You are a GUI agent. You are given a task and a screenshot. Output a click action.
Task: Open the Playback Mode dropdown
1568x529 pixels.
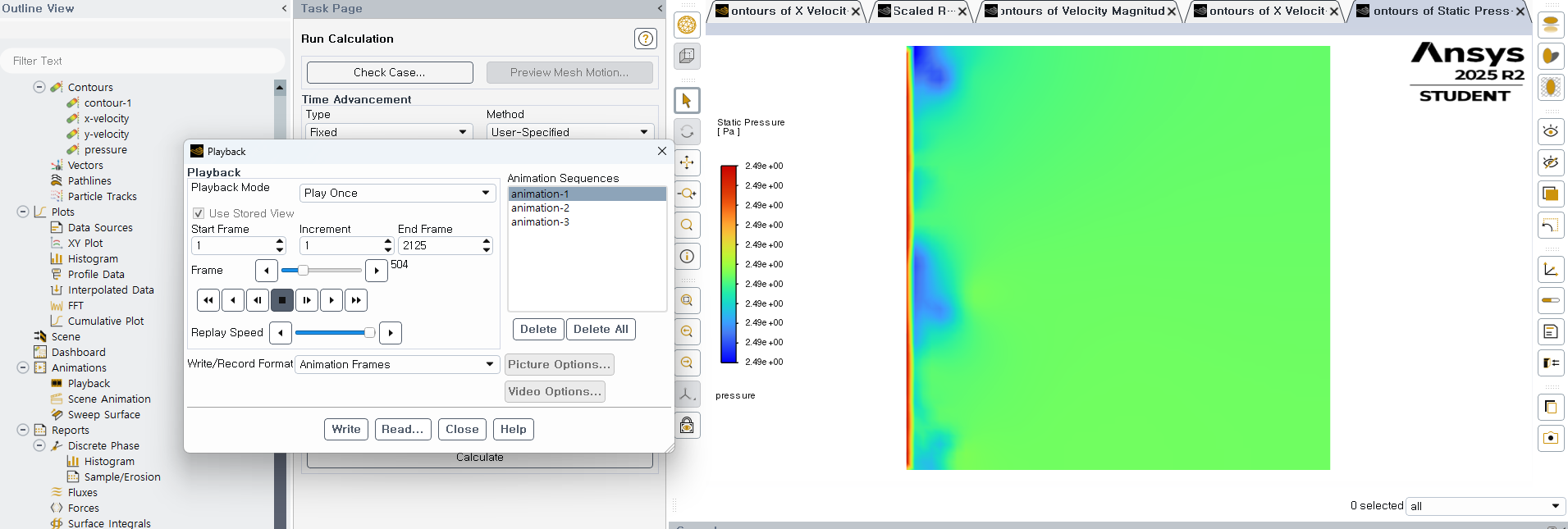[x=398, y=193]
